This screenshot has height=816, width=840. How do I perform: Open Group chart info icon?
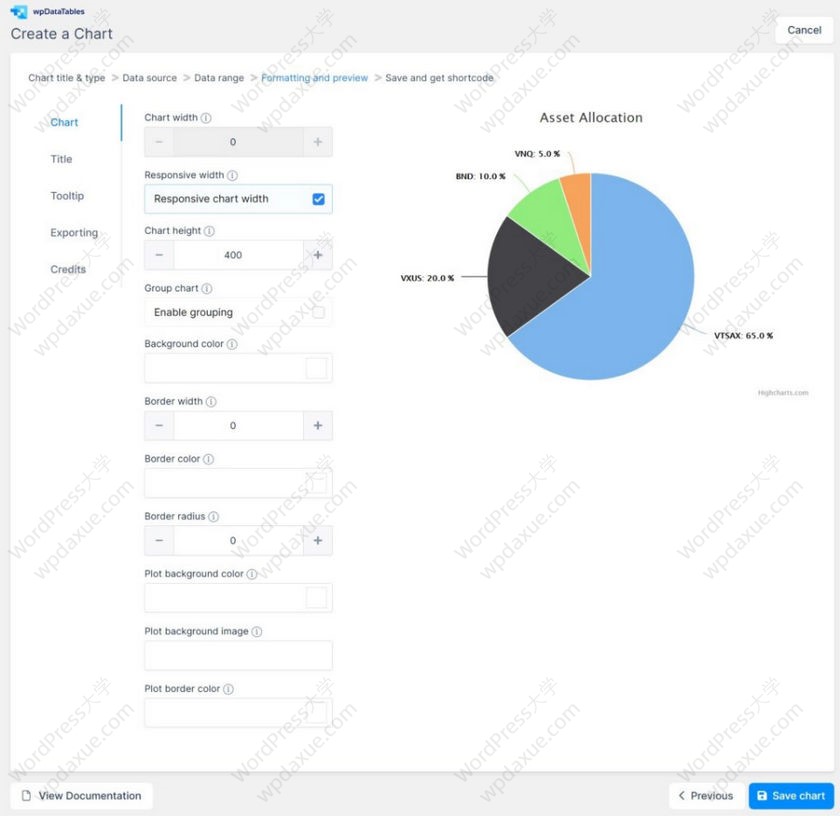207,288
